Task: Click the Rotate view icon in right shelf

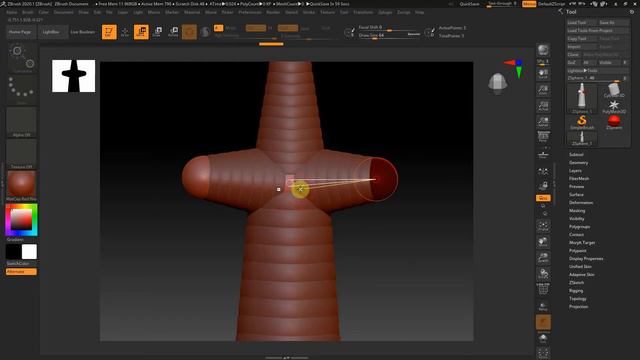Action: coord(543,274)
